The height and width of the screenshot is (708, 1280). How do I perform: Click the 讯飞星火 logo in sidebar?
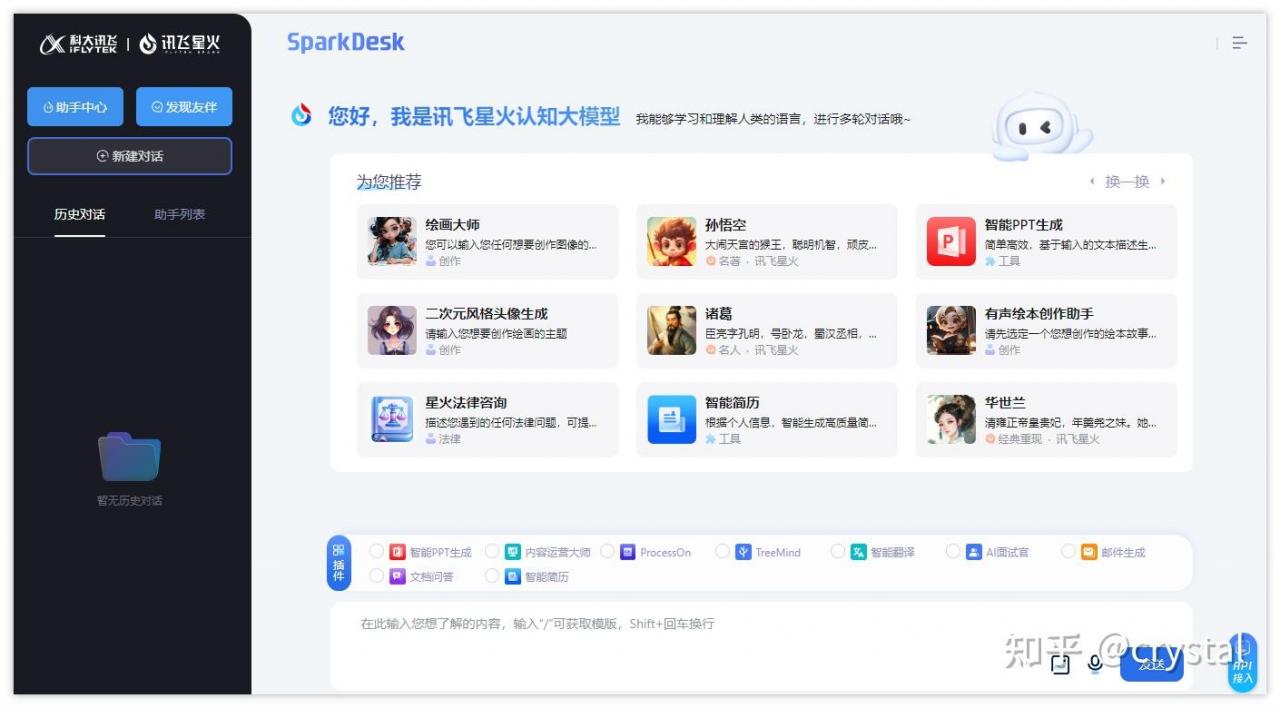click(180, 44)
